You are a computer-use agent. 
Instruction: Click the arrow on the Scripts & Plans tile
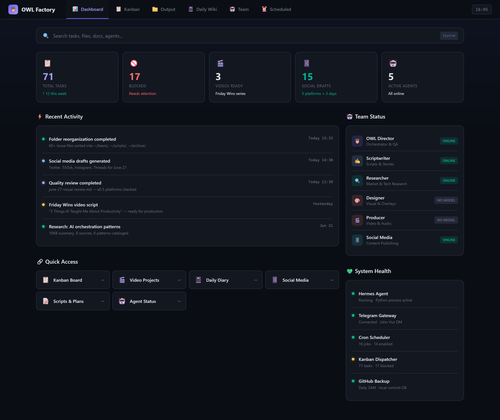[x=103, y=302]
